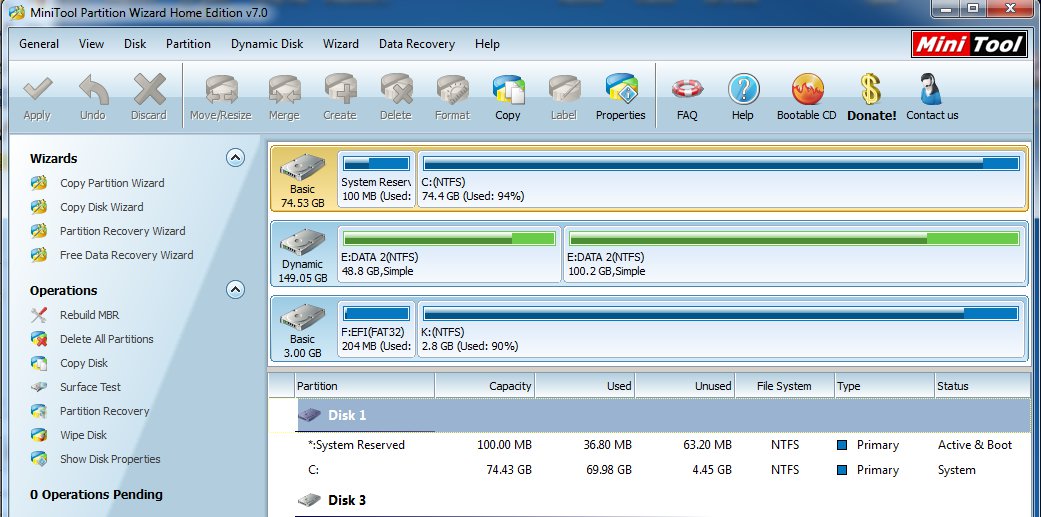
Task: Open the Help menu
Action: tap(487, 44)
